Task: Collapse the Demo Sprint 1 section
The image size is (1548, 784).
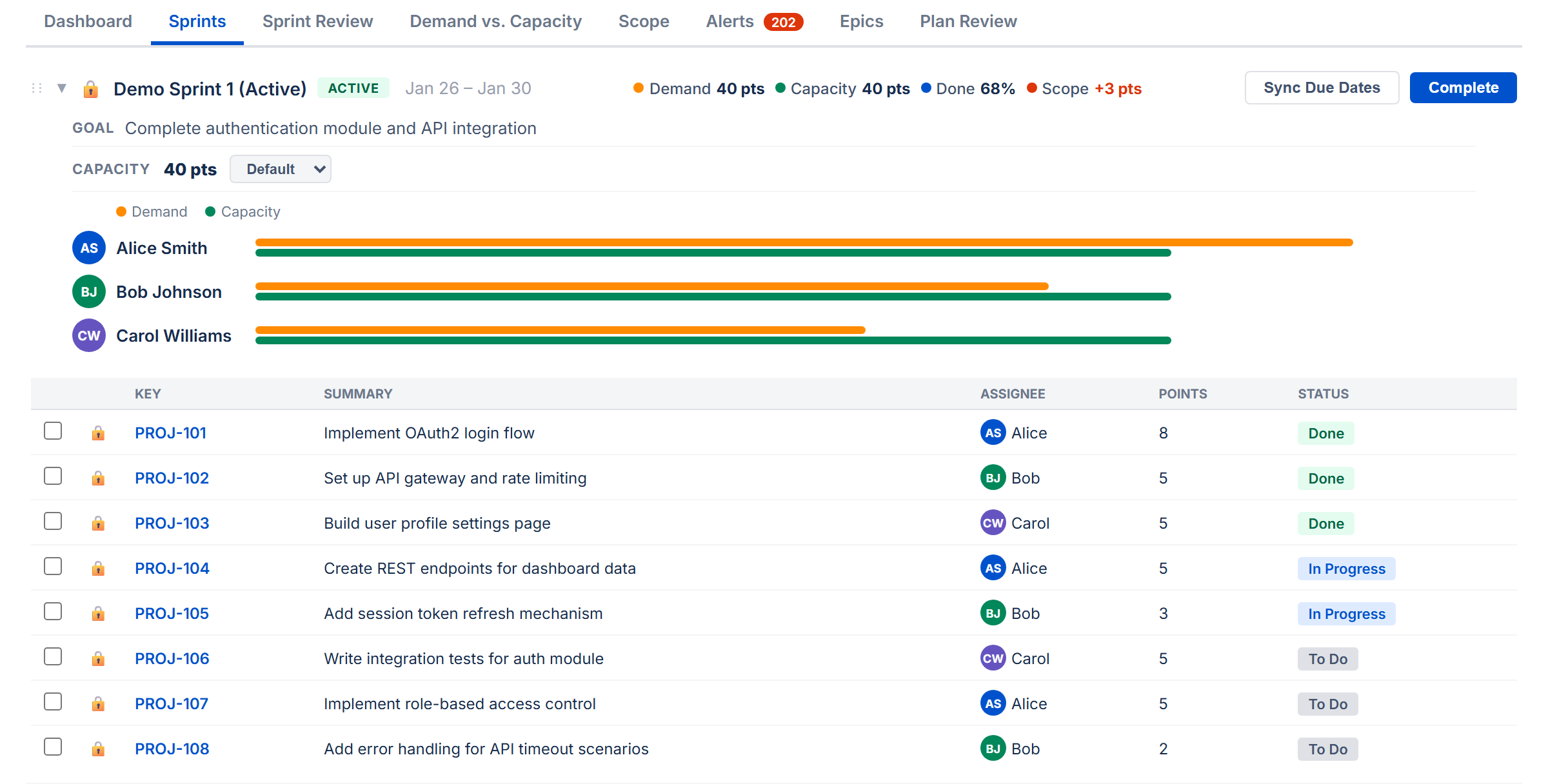Action: click(62, 88)
